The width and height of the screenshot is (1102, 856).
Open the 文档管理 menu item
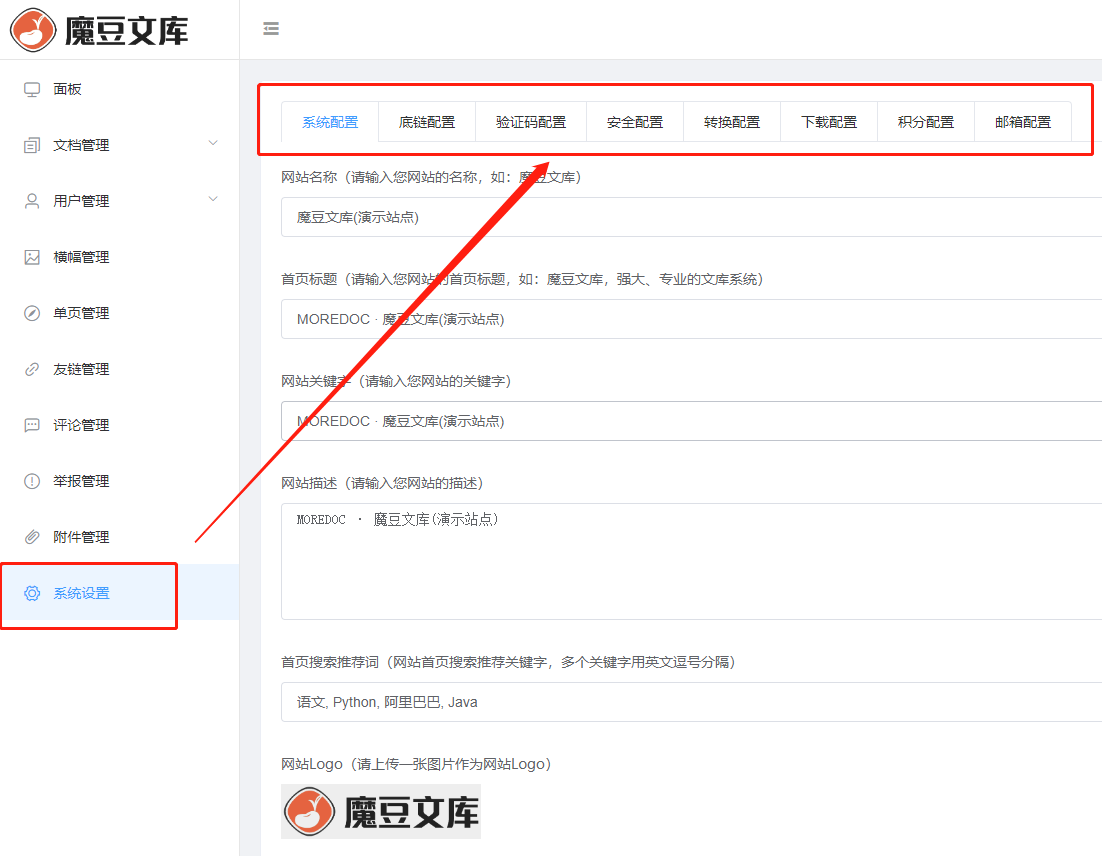coord(119,145)
